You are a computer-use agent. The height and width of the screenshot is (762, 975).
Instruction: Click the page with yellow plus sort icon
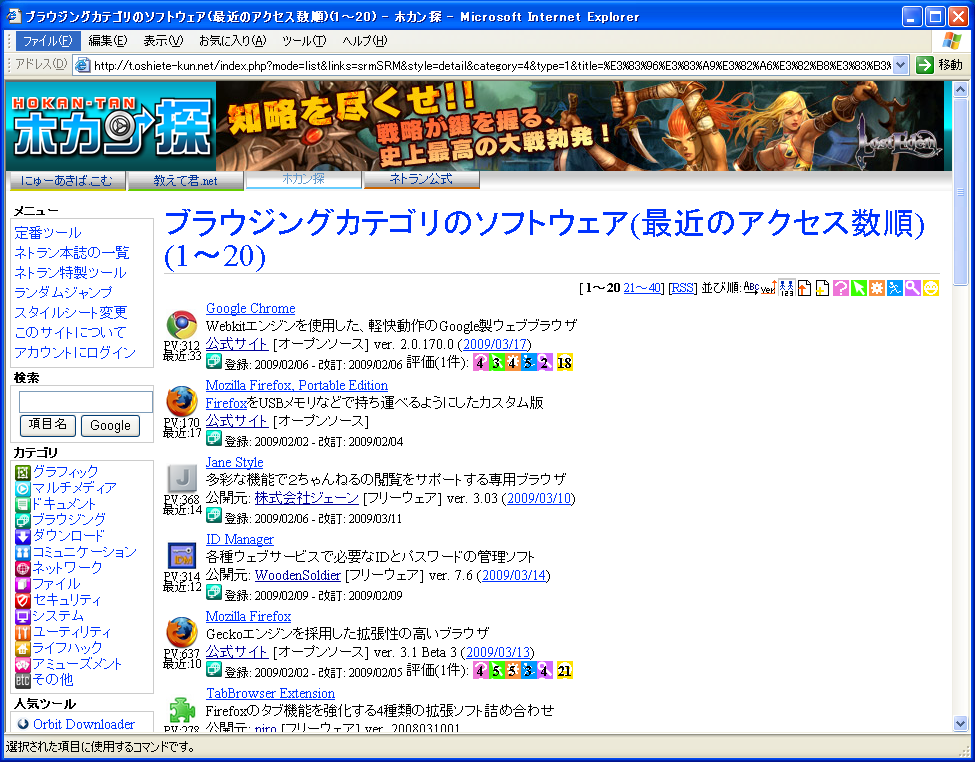(x=823, y=288)
